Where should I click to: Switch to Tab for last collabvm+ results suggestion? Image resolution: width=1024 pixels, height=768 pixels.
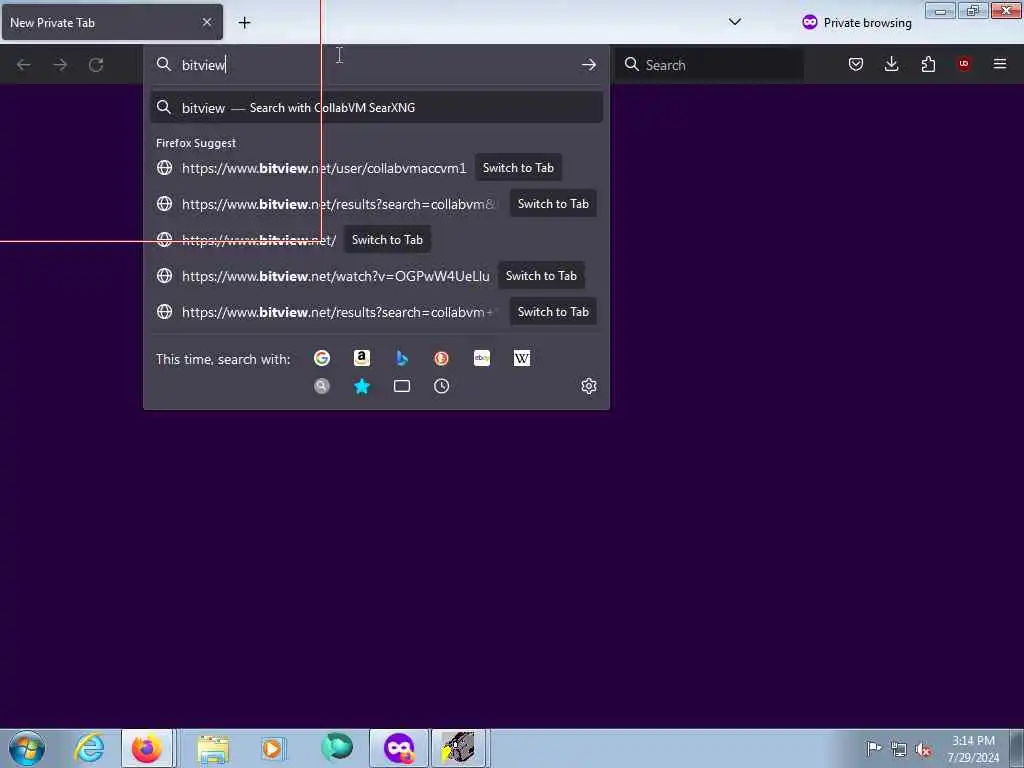tap(553, 312)
